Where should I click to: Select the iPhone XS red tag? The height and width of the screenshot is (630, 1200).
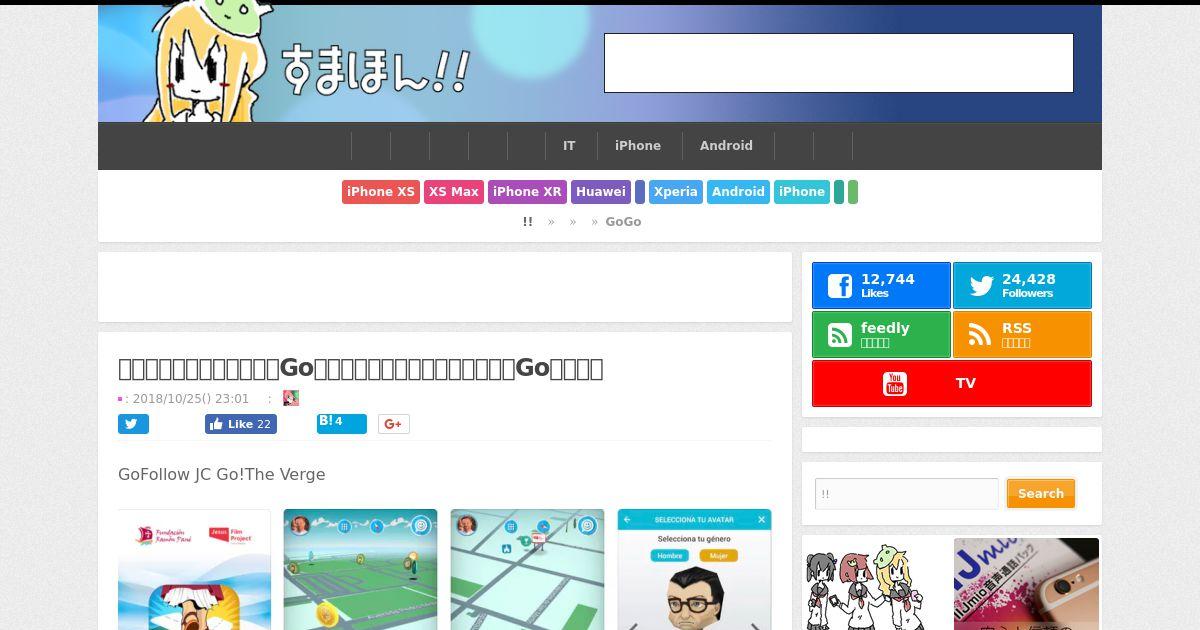tap(381, 192)
